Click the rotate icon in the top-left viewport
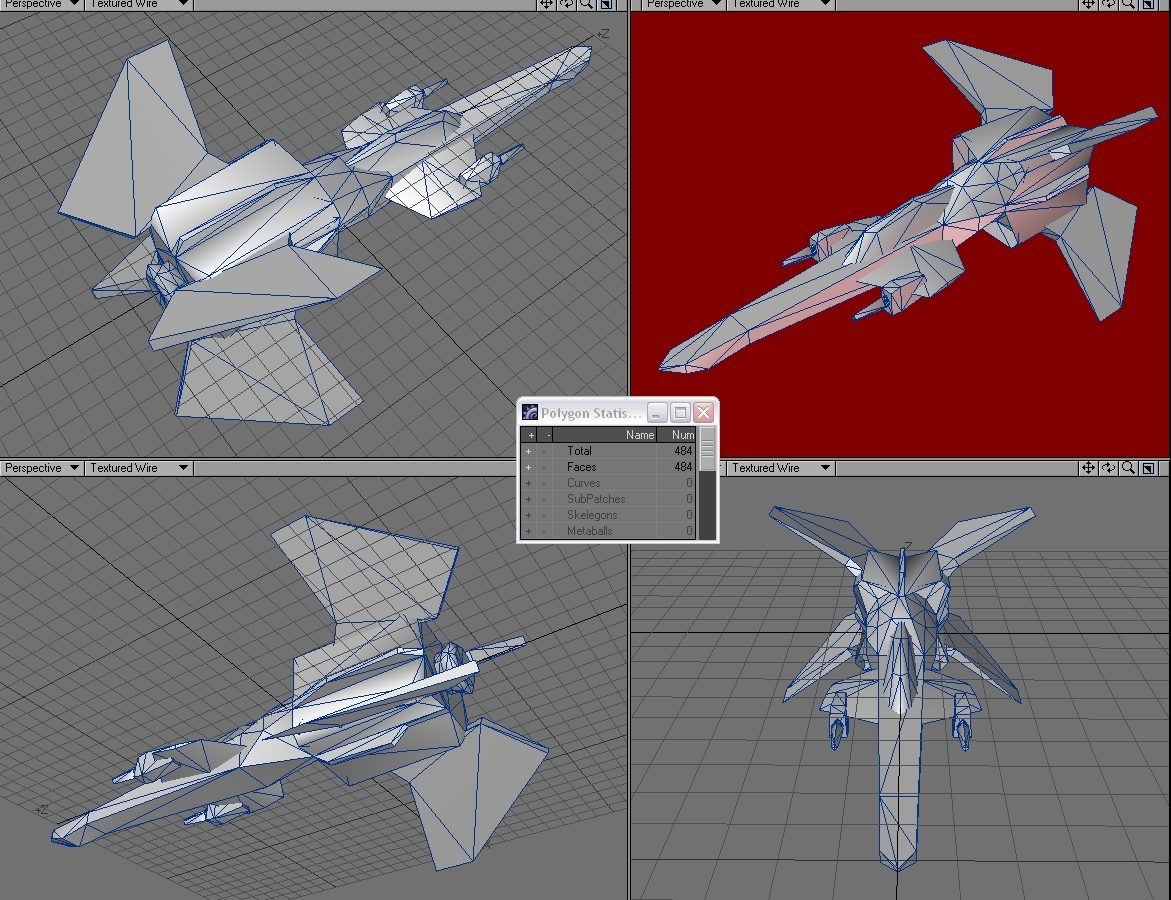Screen dimensions: 1171x900 click(x=566, y=4)
